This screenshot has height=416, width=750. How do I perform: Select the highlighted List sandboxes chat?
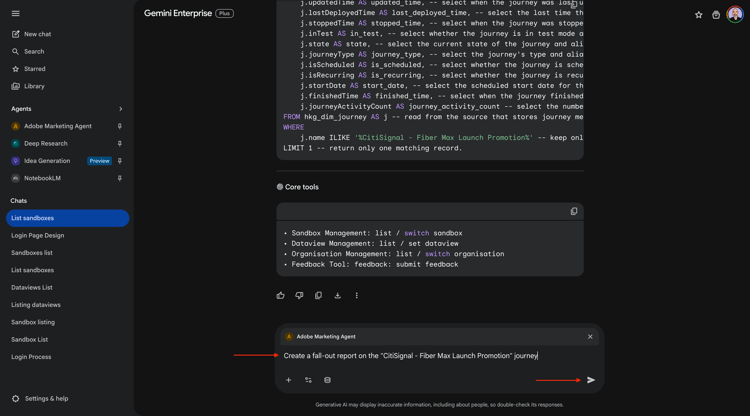(x=67, y=218)
